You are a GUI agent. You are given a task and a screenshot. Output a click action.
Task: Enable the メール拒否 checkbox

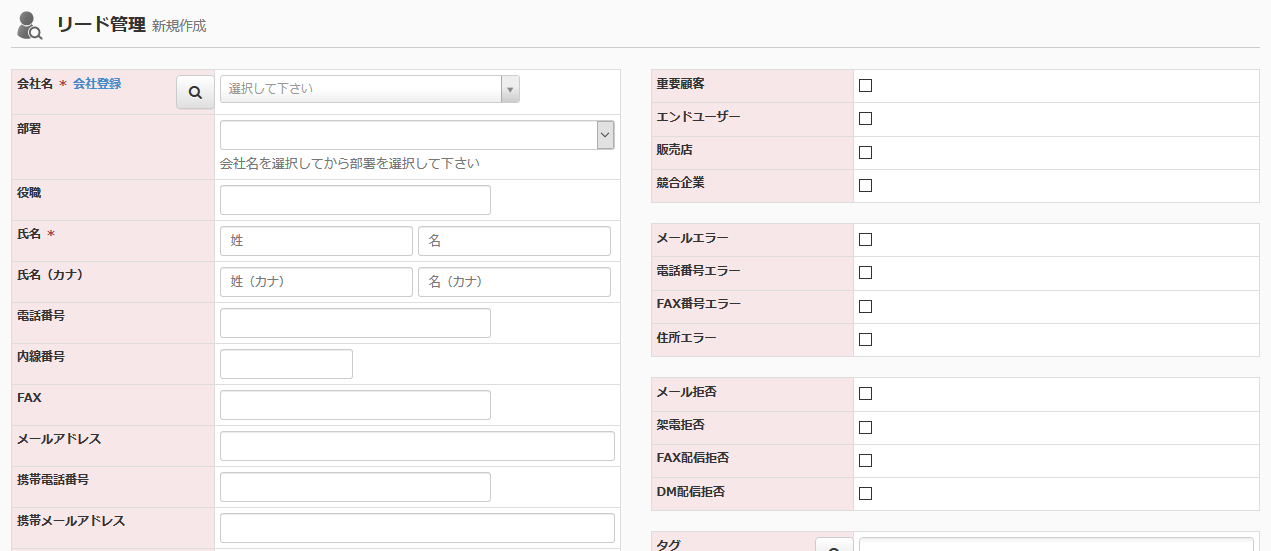click(866, 394)
